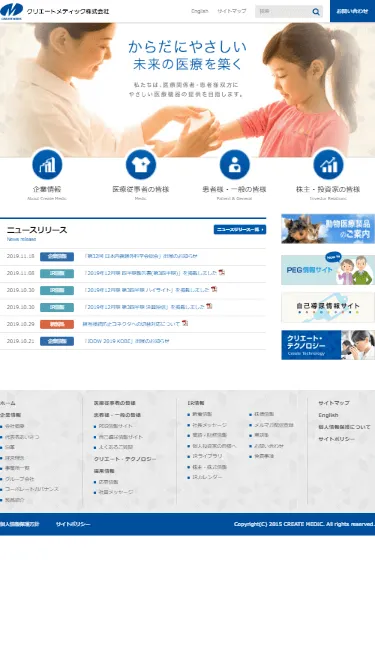Open the 患者様・一般の皆様 person icon

pyautogui.click(x=235, y=165)
